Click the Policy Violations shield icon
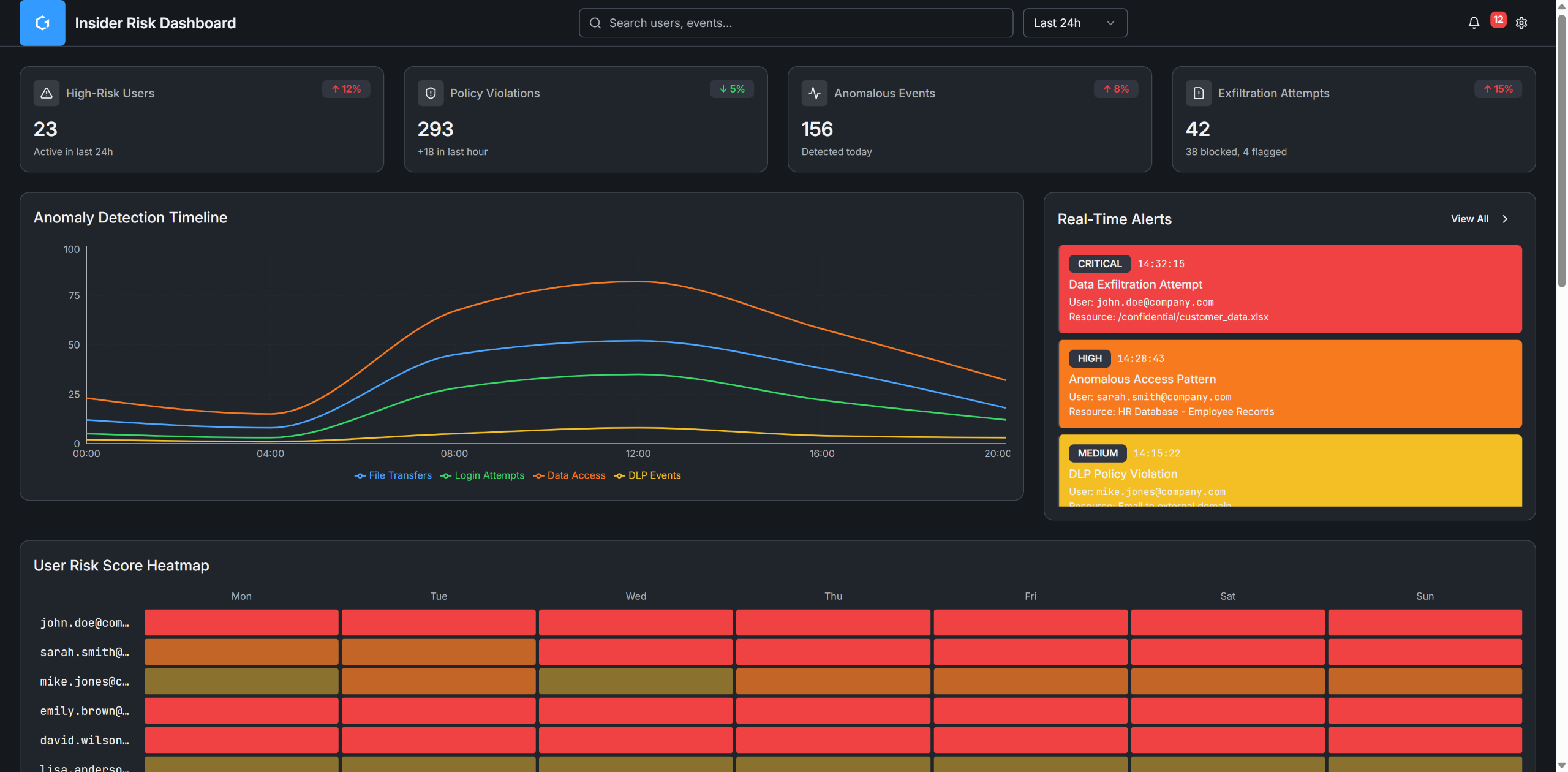 431,93
